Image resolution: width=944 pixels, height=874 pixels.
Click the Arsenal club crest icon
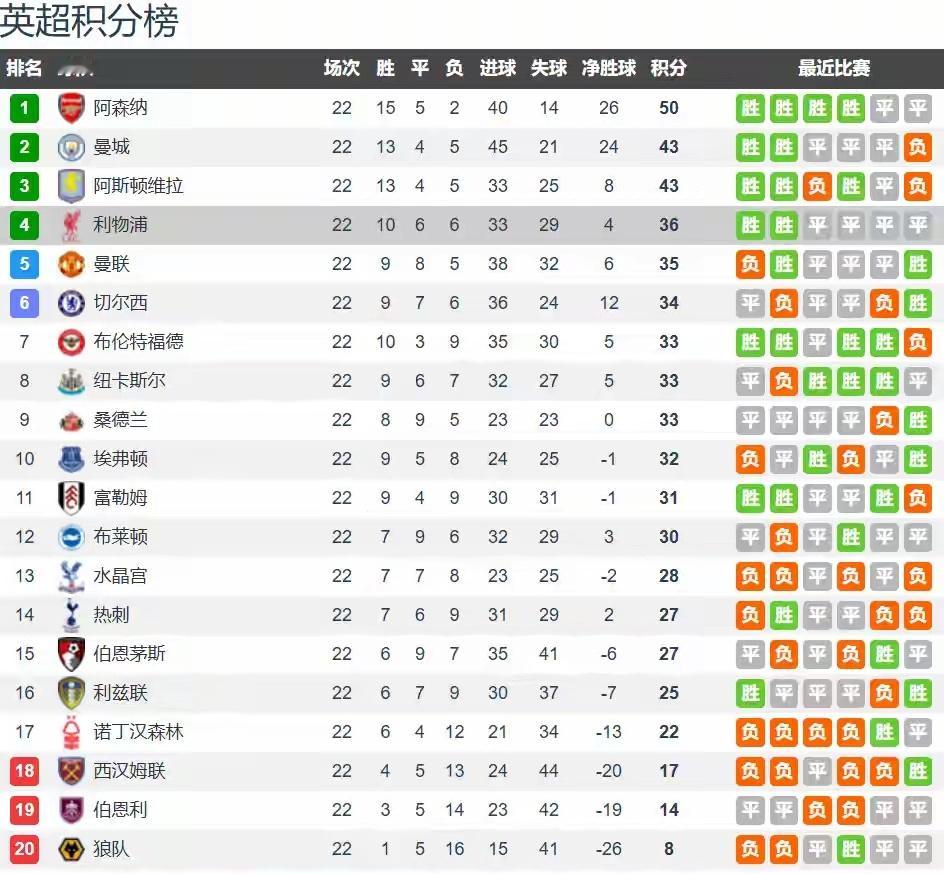tap(72, 108)
